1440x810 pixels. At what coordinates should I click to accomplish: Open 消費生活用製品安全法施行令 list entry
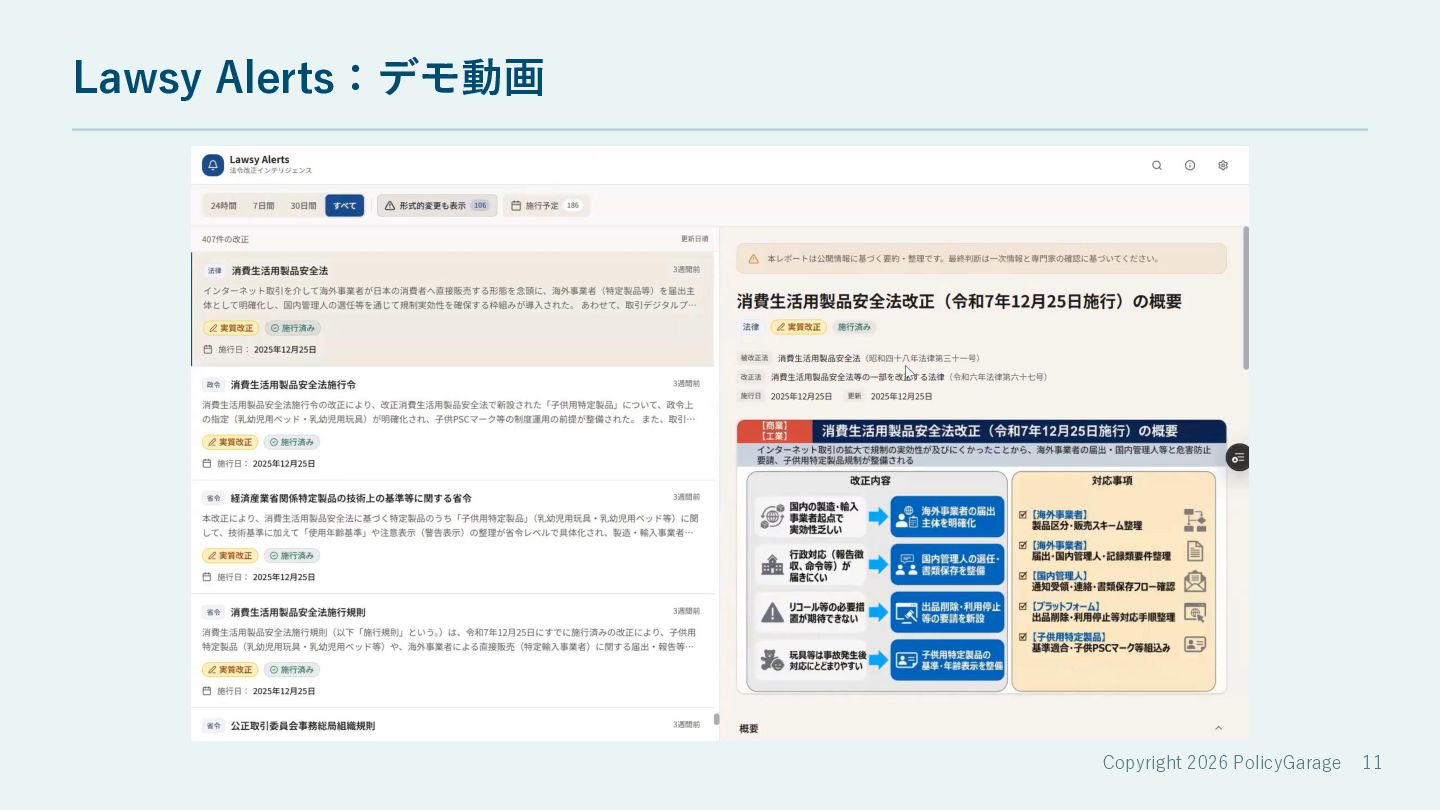pyautogui.click(x=452, y=423)
